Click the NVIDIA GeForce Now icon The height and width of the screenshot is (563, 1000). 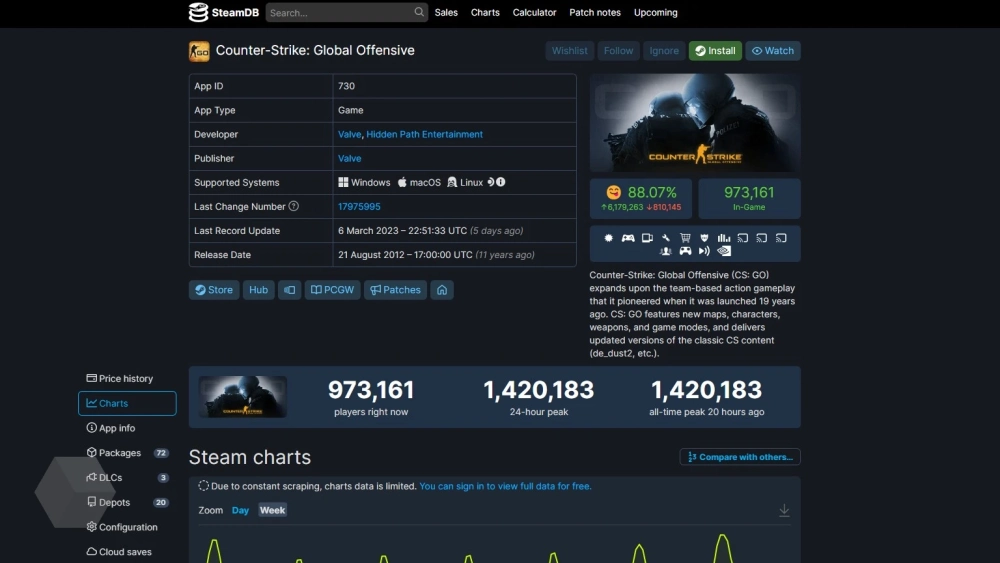[x=724, y=252]
